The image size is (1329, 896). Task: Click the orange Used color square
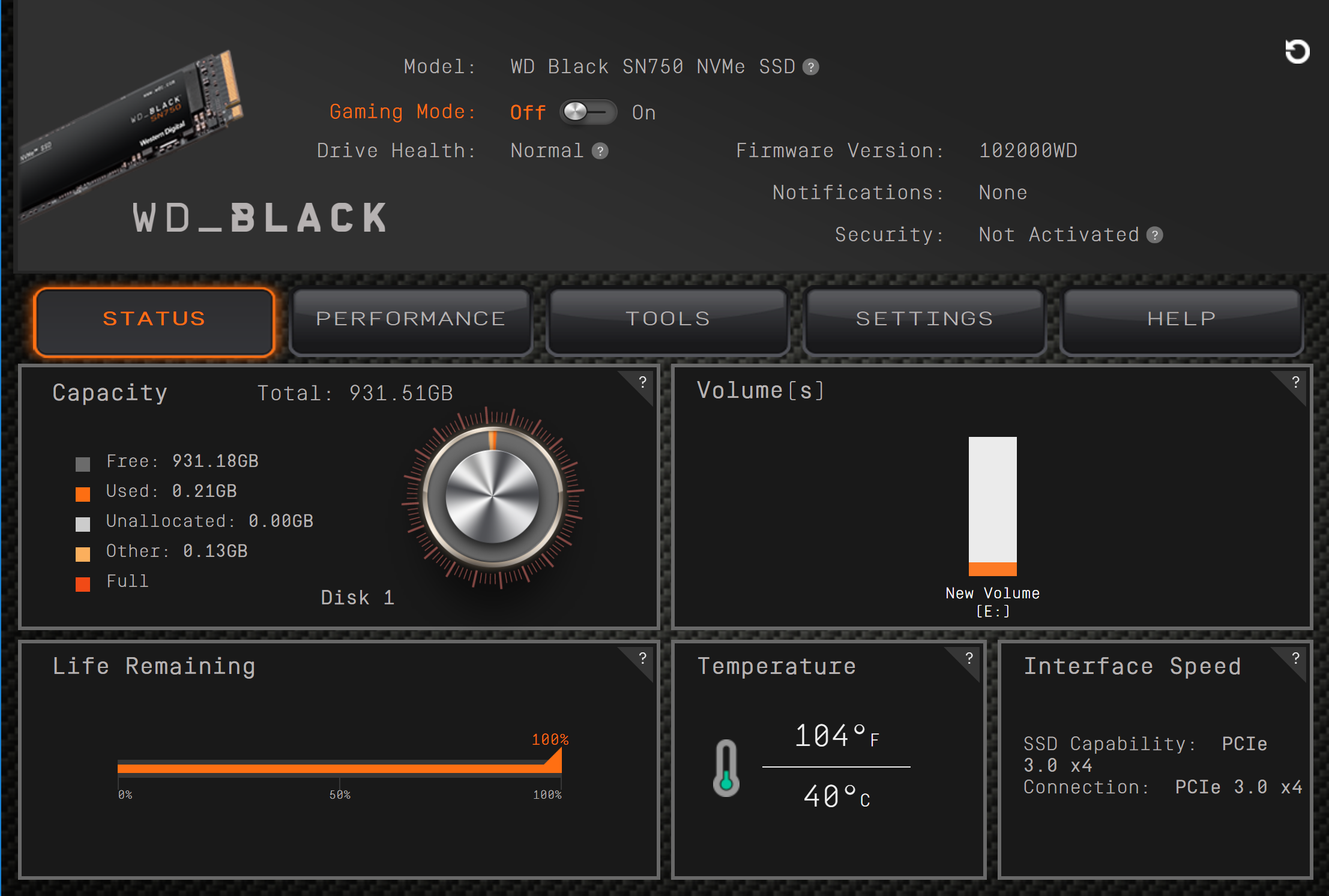[x=83, y=494]
